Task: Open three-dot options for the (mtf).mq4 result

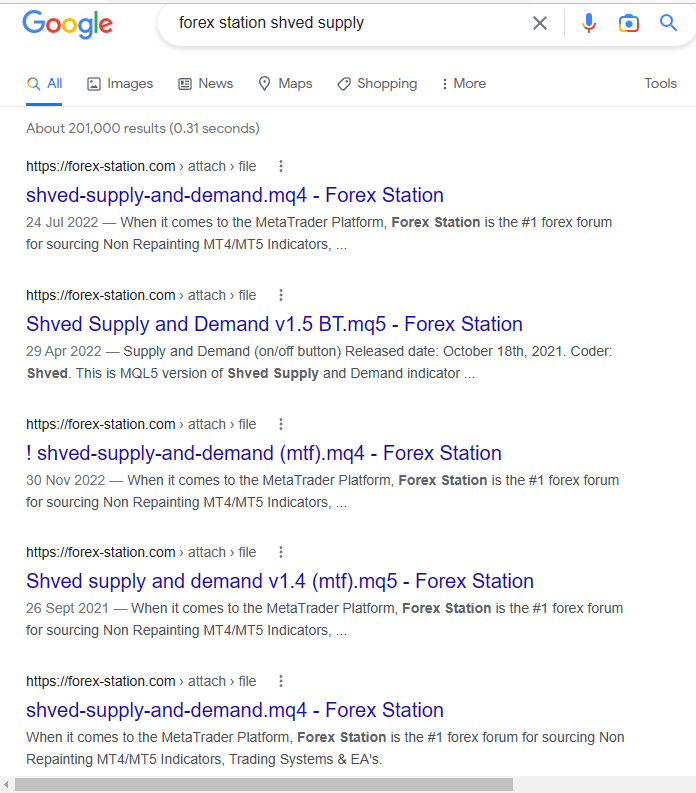Action: 281,424
